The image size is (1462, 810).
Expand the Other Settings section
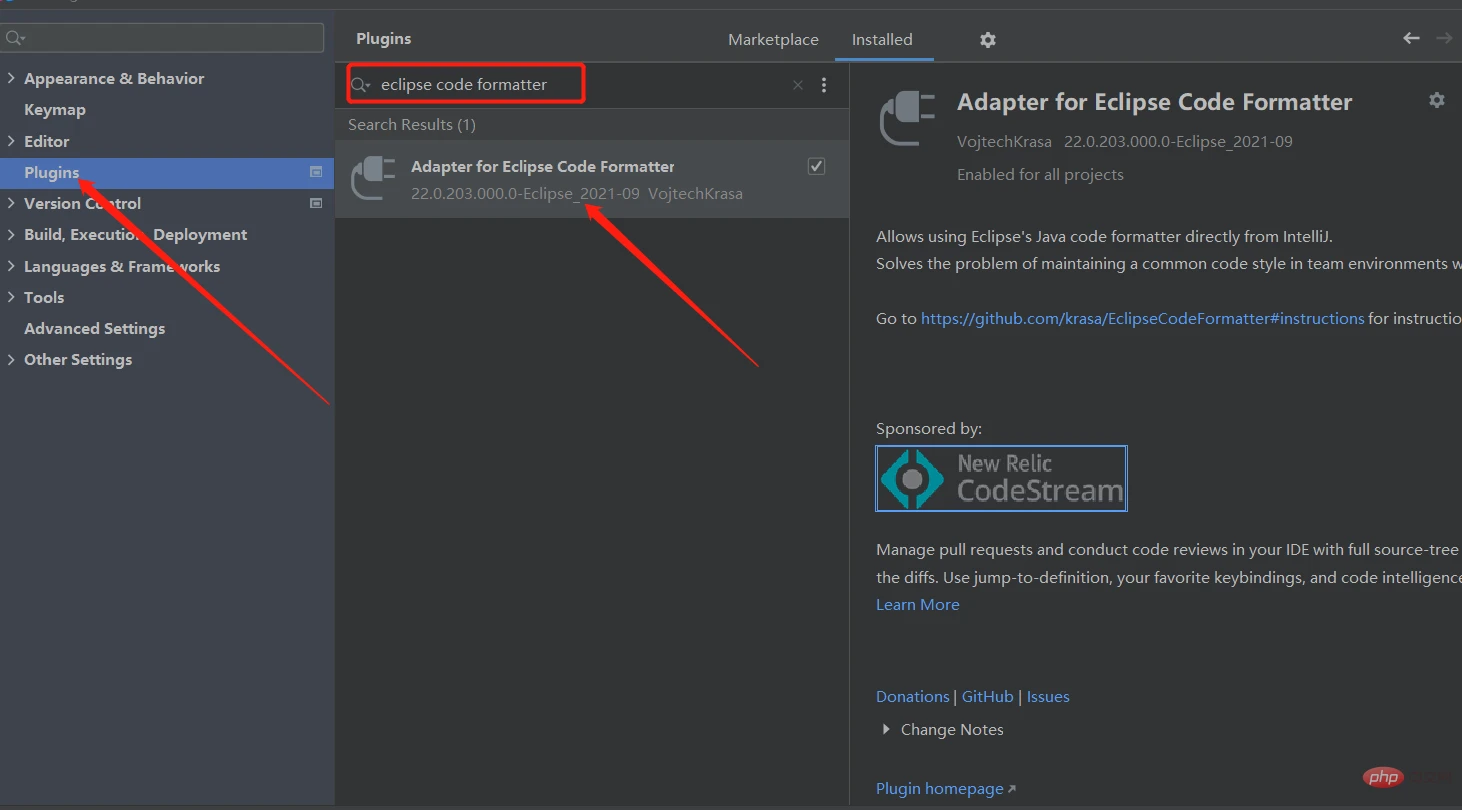click(x=11, y=359)
